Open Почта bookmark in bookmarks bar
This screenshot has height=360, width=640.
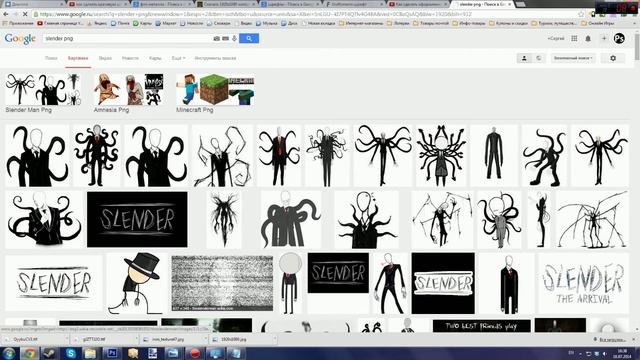pos(120,23)
